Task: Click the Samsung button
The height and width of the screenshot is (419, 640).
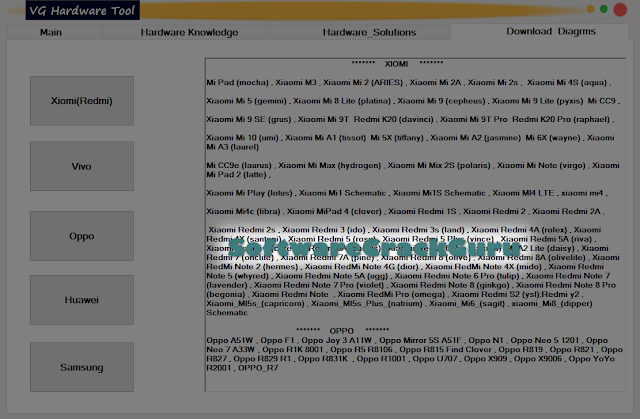Action: (x=82, y=367)
